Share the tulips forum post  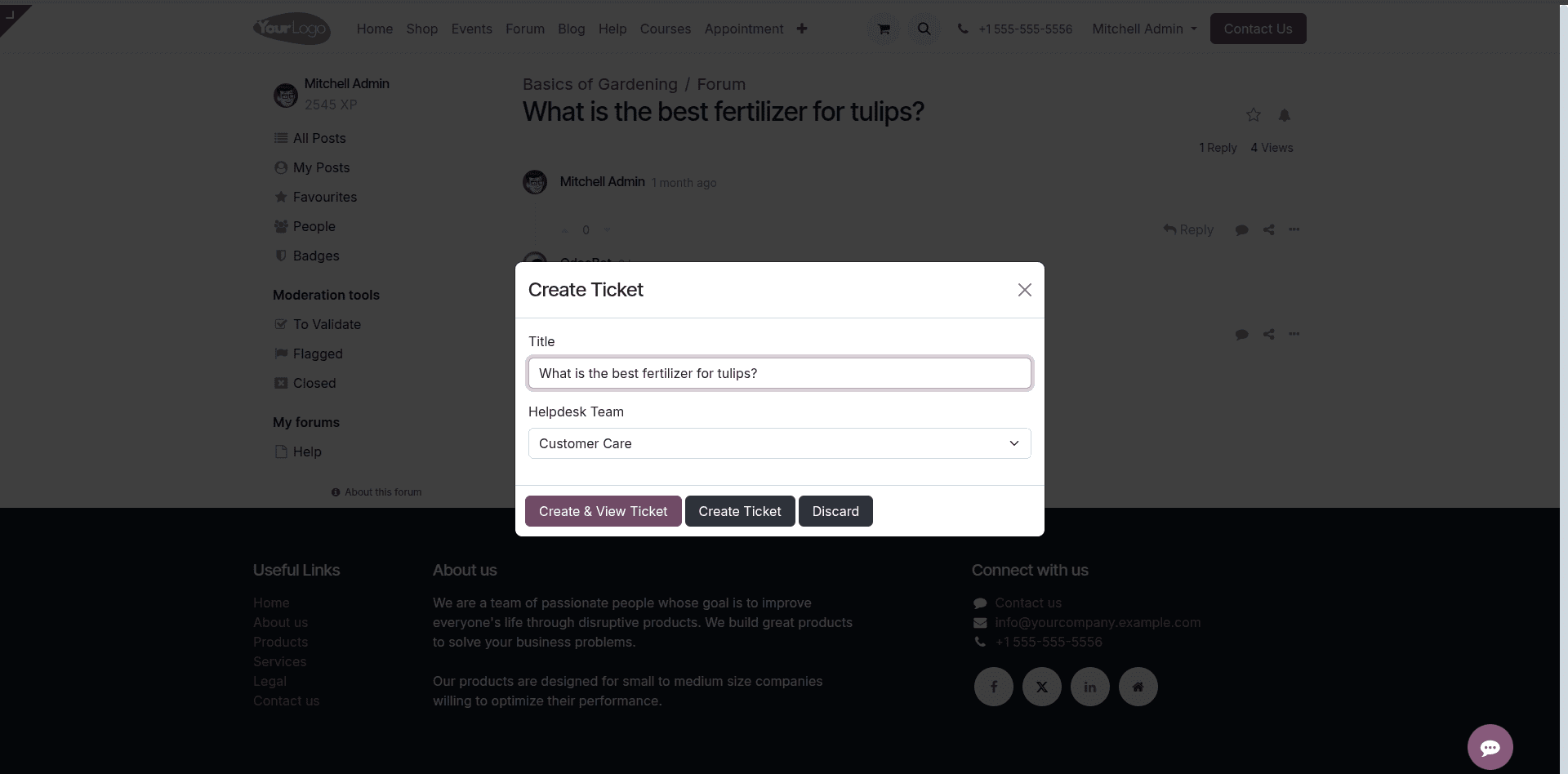[x=1268, y=229]
